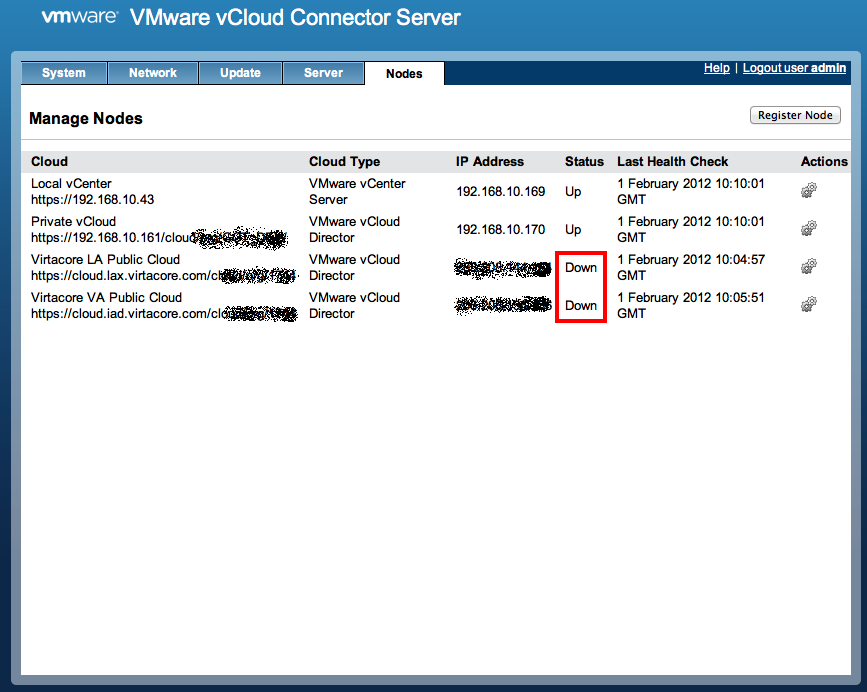This screenshot has height=692, width=867.
Task: Click VMware vCenter Server cloud type cell
Action: (357, 191)
